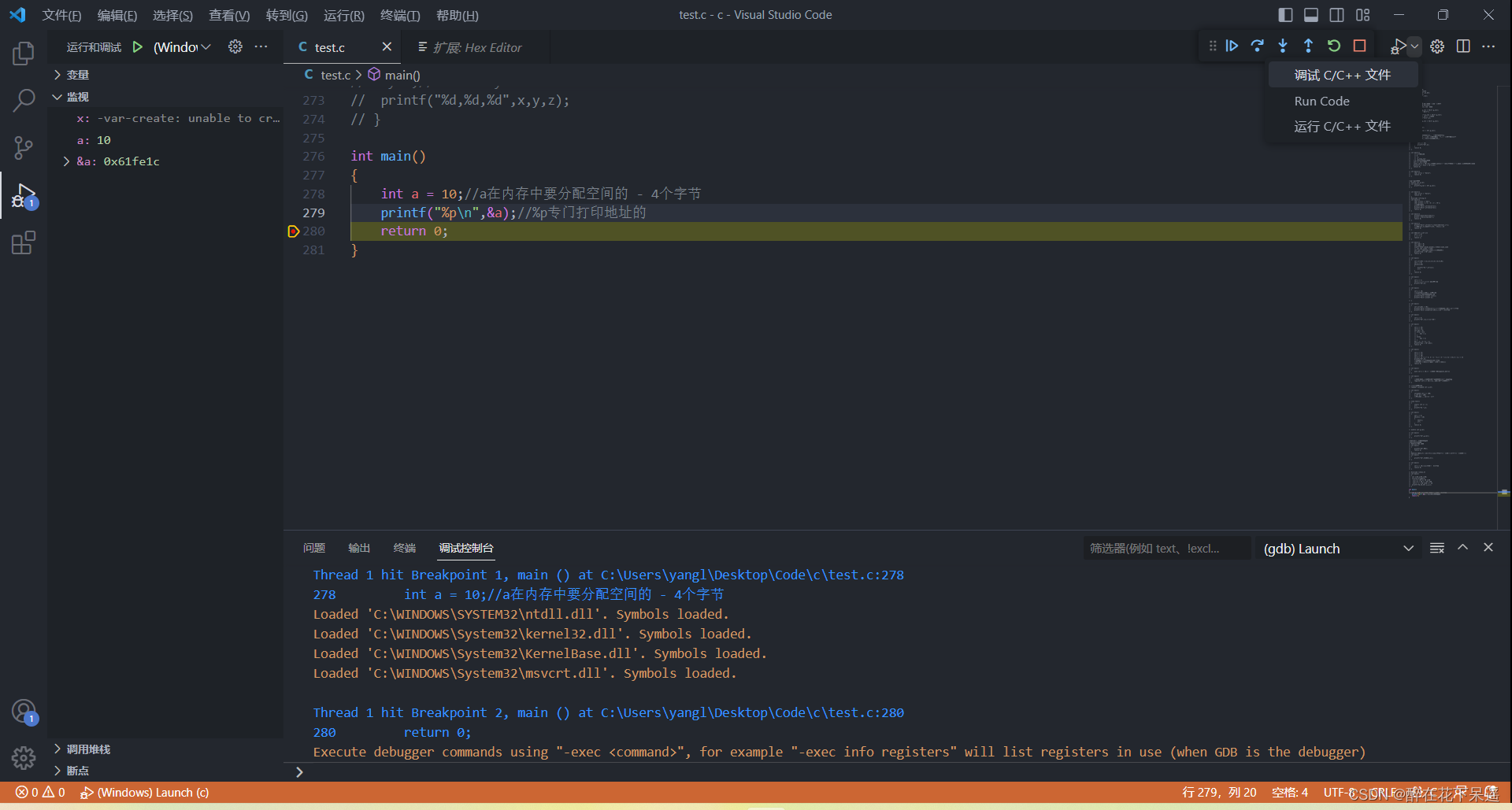Click the code minimap on the right
This screenshot has width=1512, height=810.
(x=1452, y=293)
